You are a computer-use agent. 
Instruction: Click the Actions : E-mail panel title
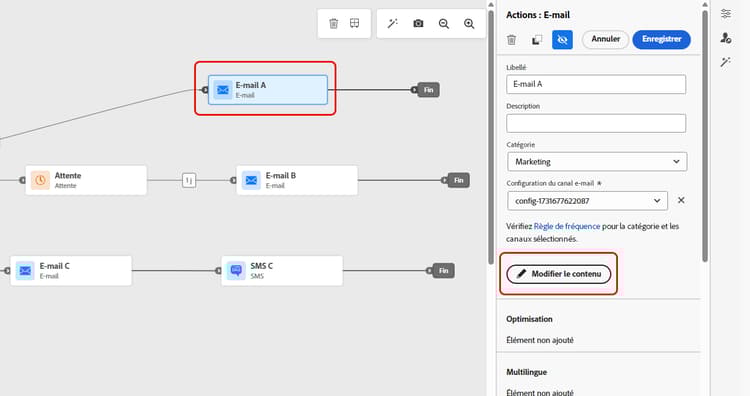[538, 15]
